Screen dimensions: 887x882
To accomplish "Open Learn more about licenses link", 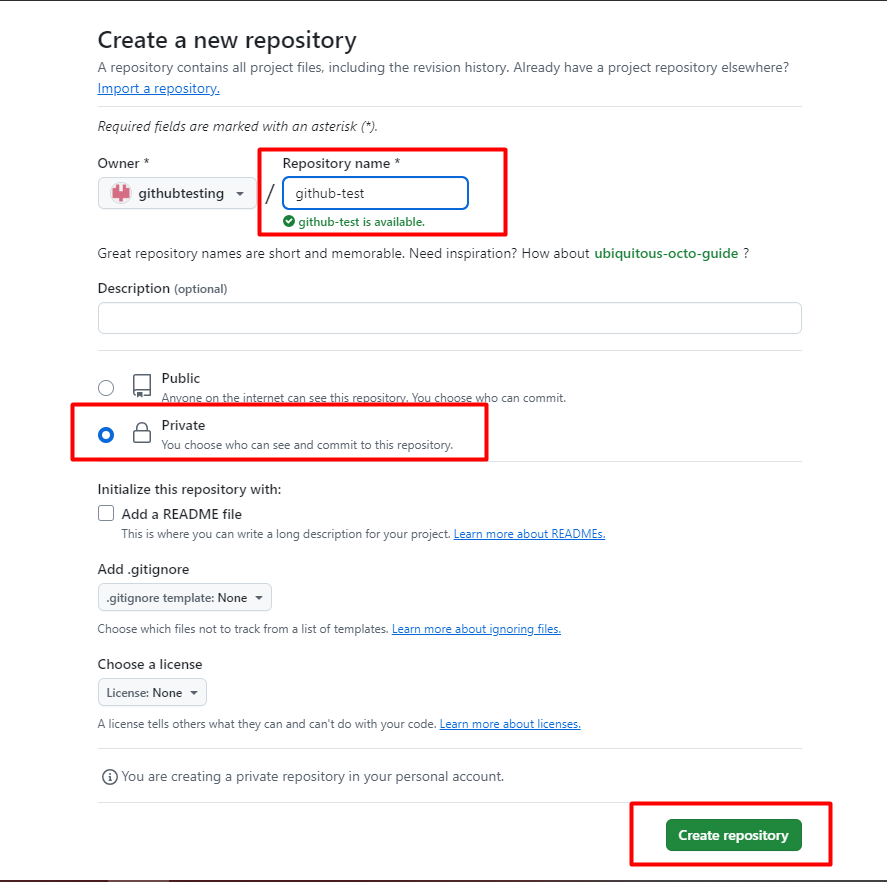I will coord(510,724).
